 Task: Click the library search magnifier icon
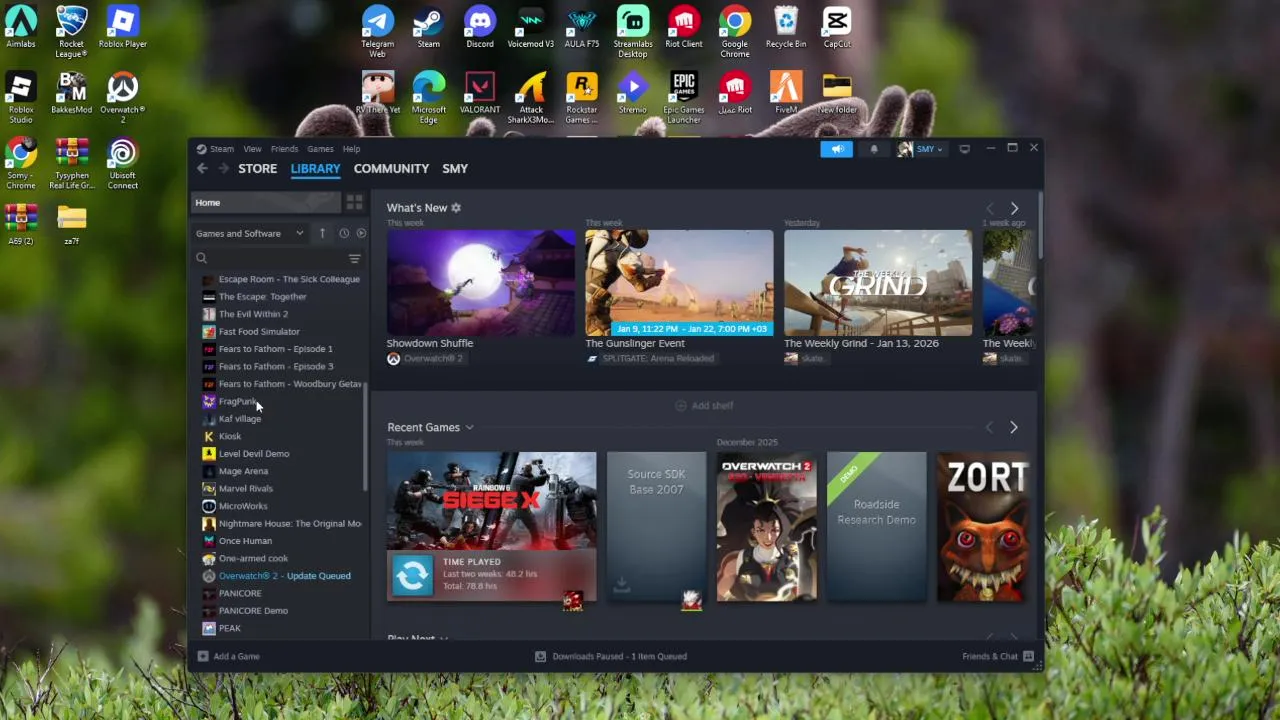(201, 258)
